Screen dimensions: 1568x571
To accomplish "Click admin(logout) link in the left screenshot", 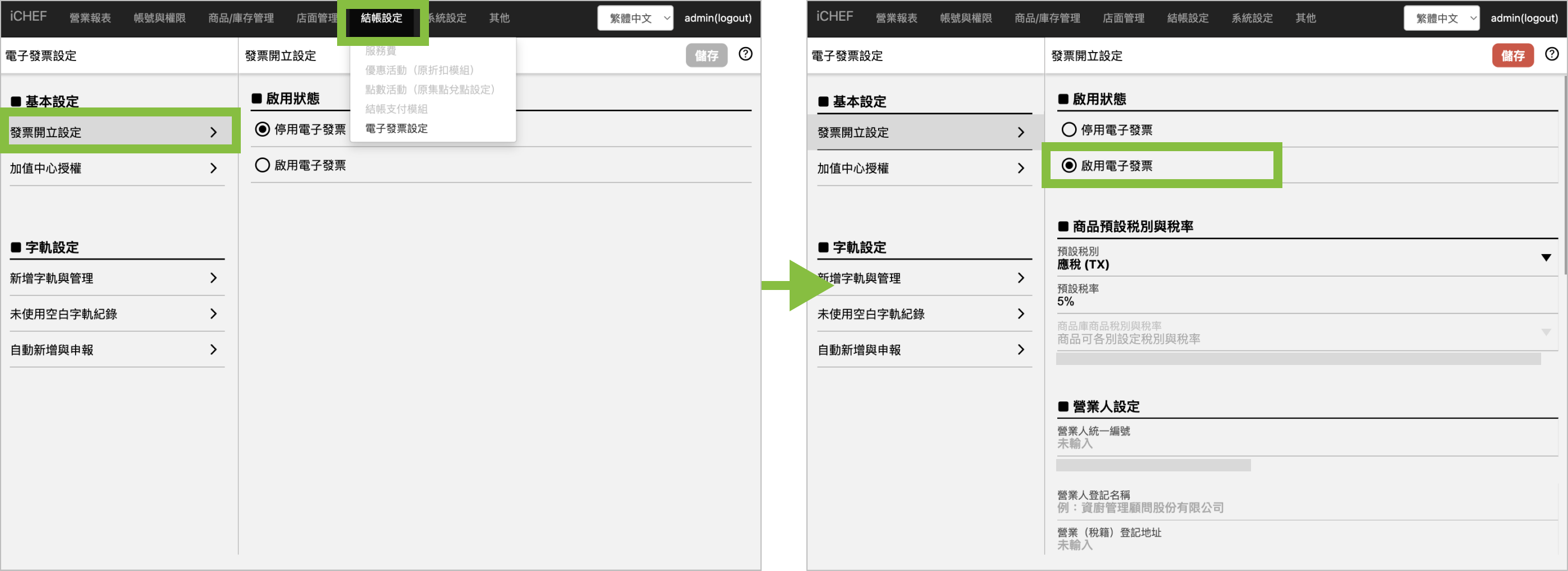I will [718, 18].
